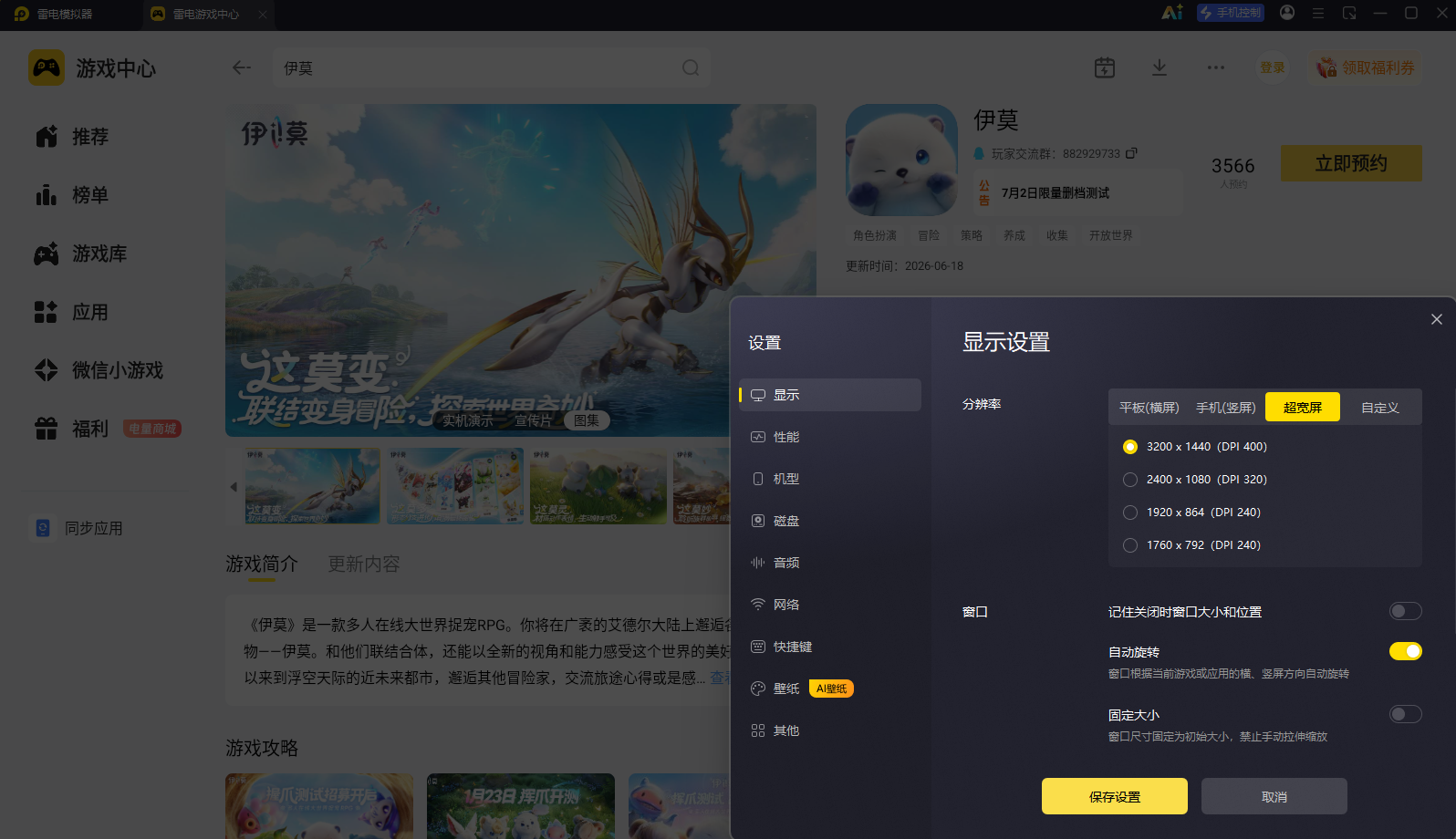The height and width of the screenshot is (839, 1456).
Task: Switch resolution tab to 手机(竖屏)
Action: (x=1226, y=408)
